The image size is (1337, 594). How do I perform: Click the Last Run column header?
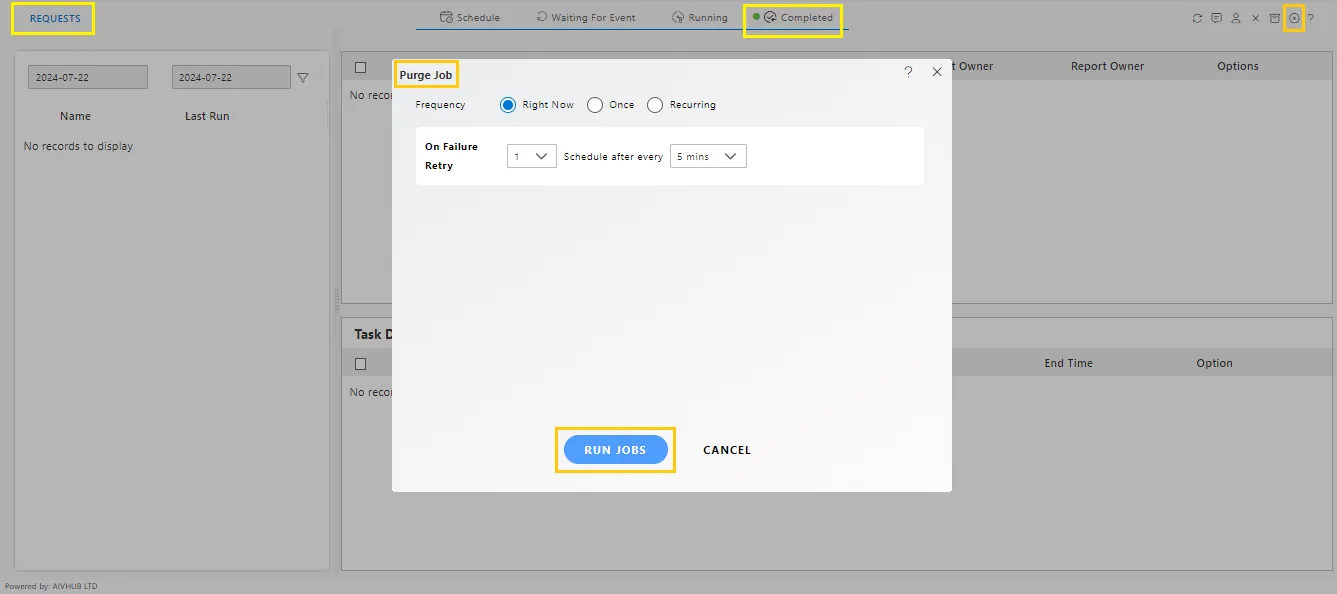(x=207, y=116)
